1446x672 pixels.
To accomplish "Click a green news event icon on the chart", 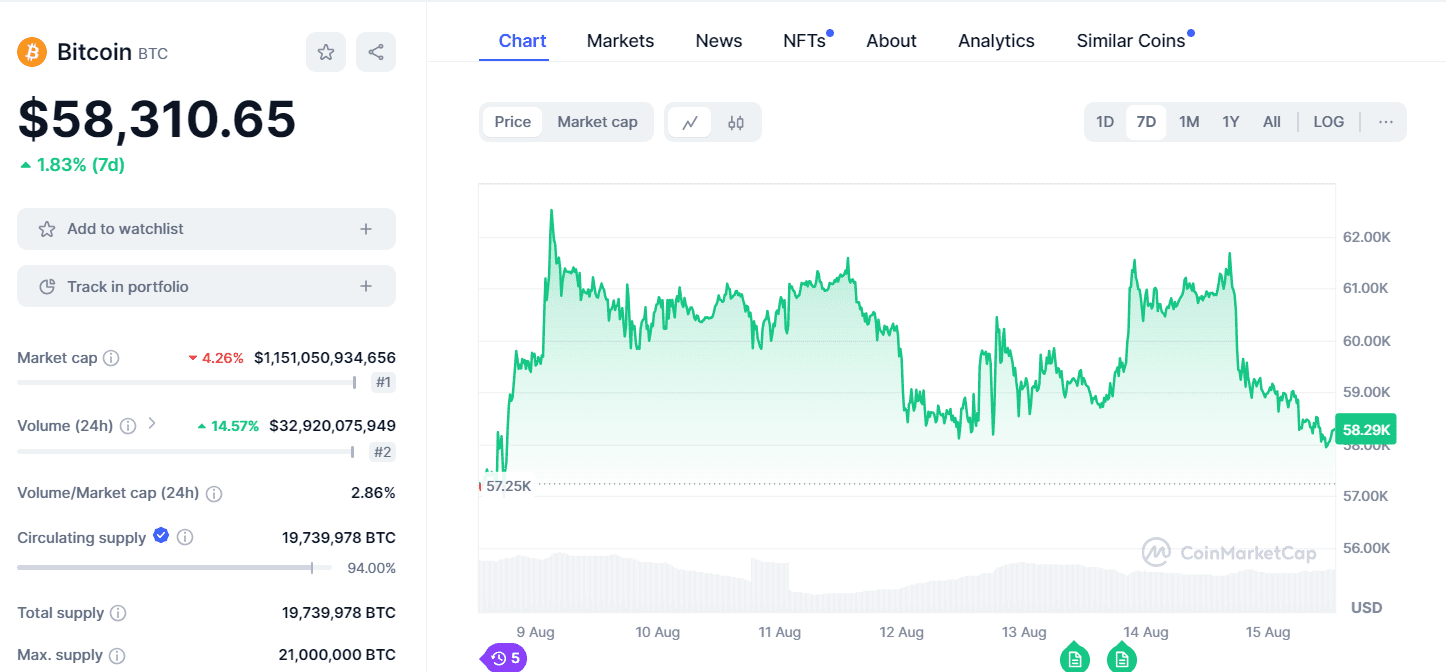I will point(1074,657).
